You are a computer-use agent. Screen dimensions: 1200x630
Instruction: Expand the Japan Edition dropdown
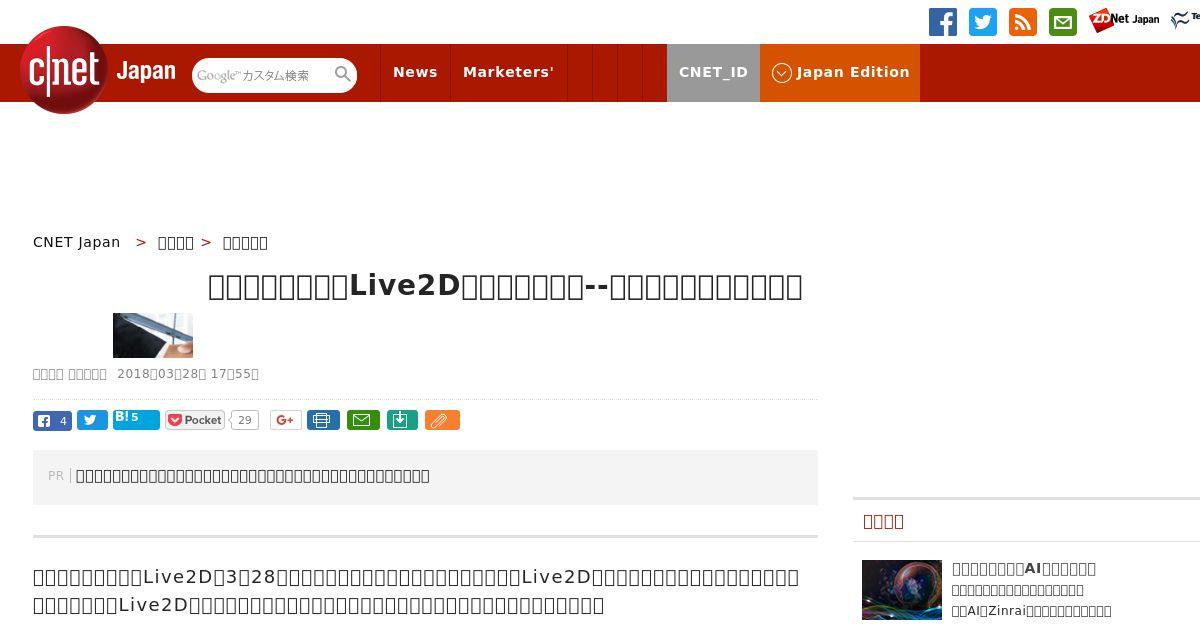pos(840,72)
